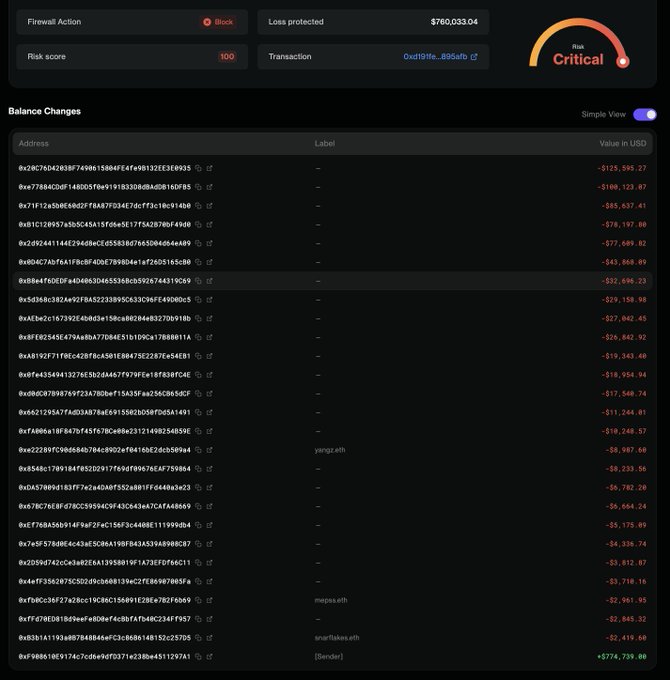This screenshot has height=680, width=670.
Task: Click the Risk score value 100
Action: coord(227,56)
